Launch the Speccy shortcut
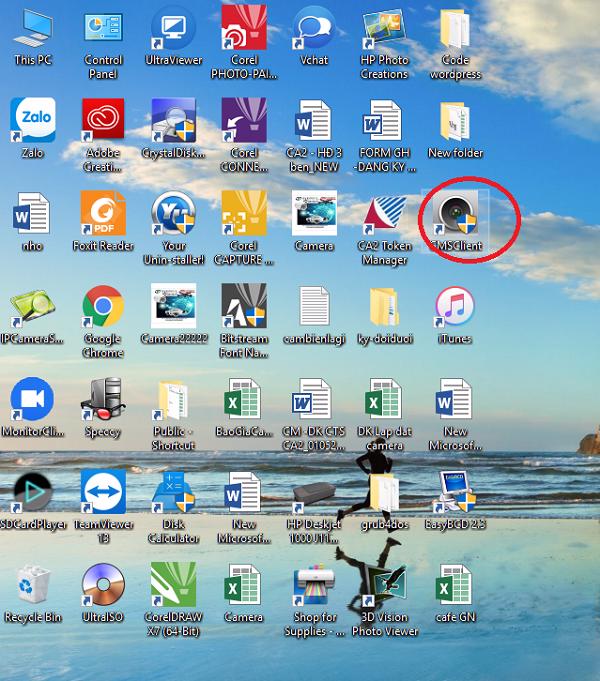The width and height of the screenshot is (600, 681). click(103, 399)
